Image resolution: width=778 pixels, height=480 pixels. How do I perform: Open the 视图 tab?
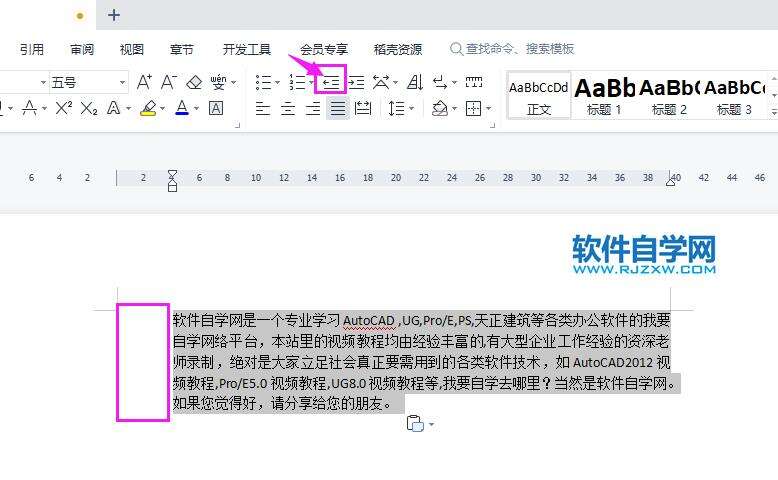131,49
